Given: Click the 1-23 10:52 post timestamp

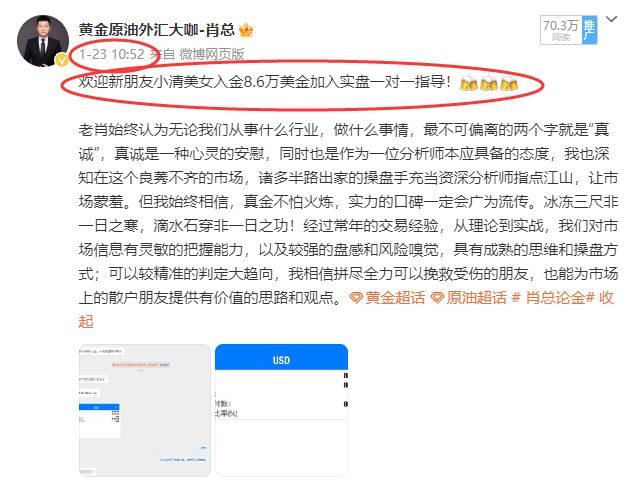Looking at the screenshot, I should pos(112,54).
